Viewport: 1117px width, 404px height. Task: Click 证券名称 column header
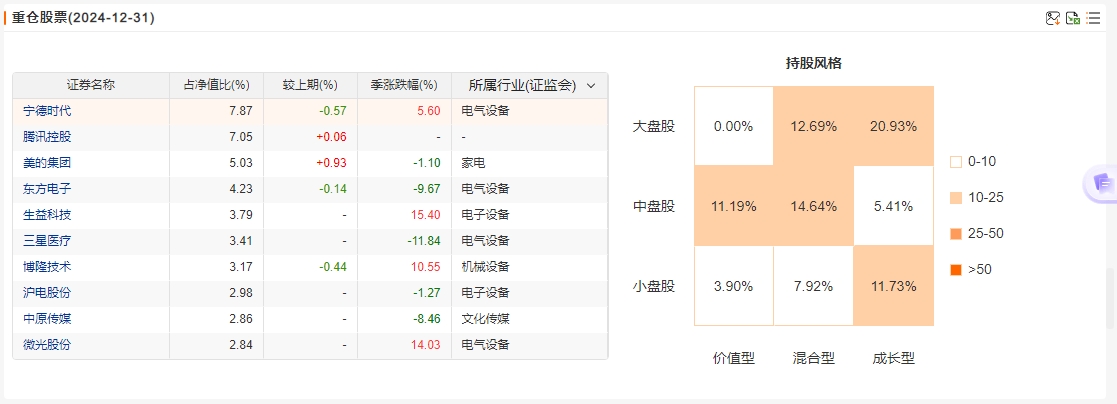click(91, 86)
